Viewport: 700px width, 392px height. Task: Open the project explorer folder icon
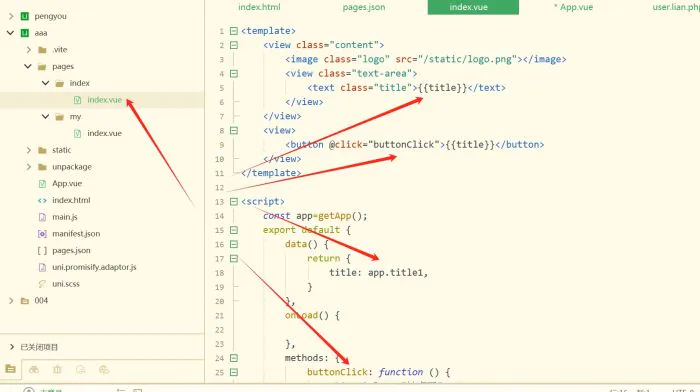tap(10, 369)
